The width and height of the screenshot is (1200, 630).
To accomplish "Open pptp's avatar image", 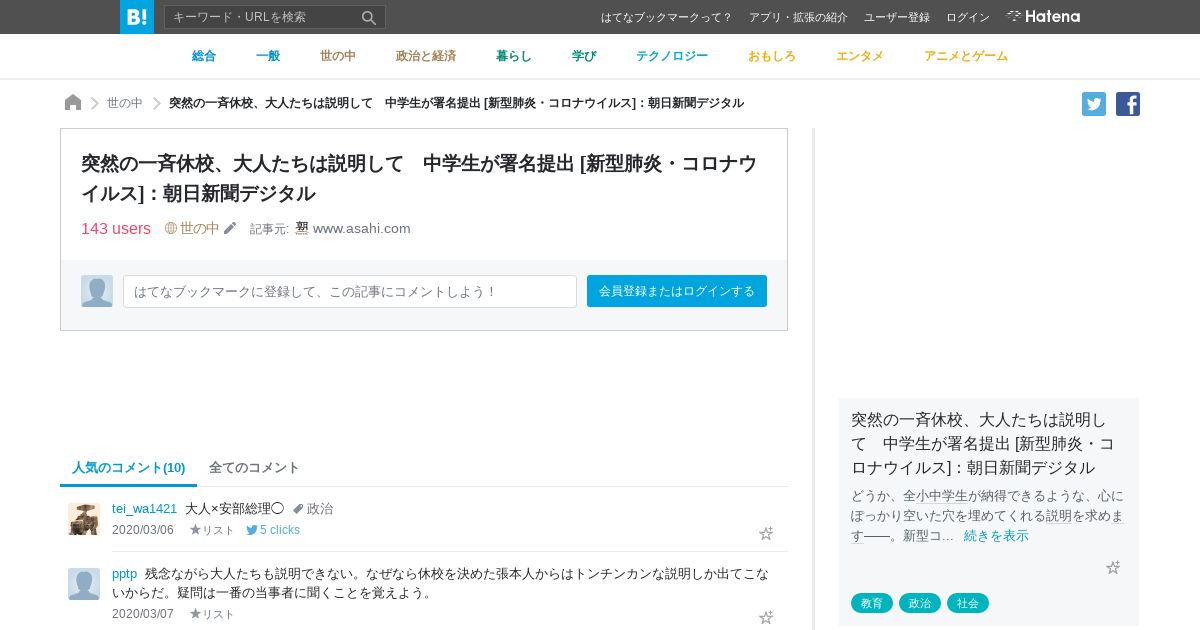I will (84, 584).
